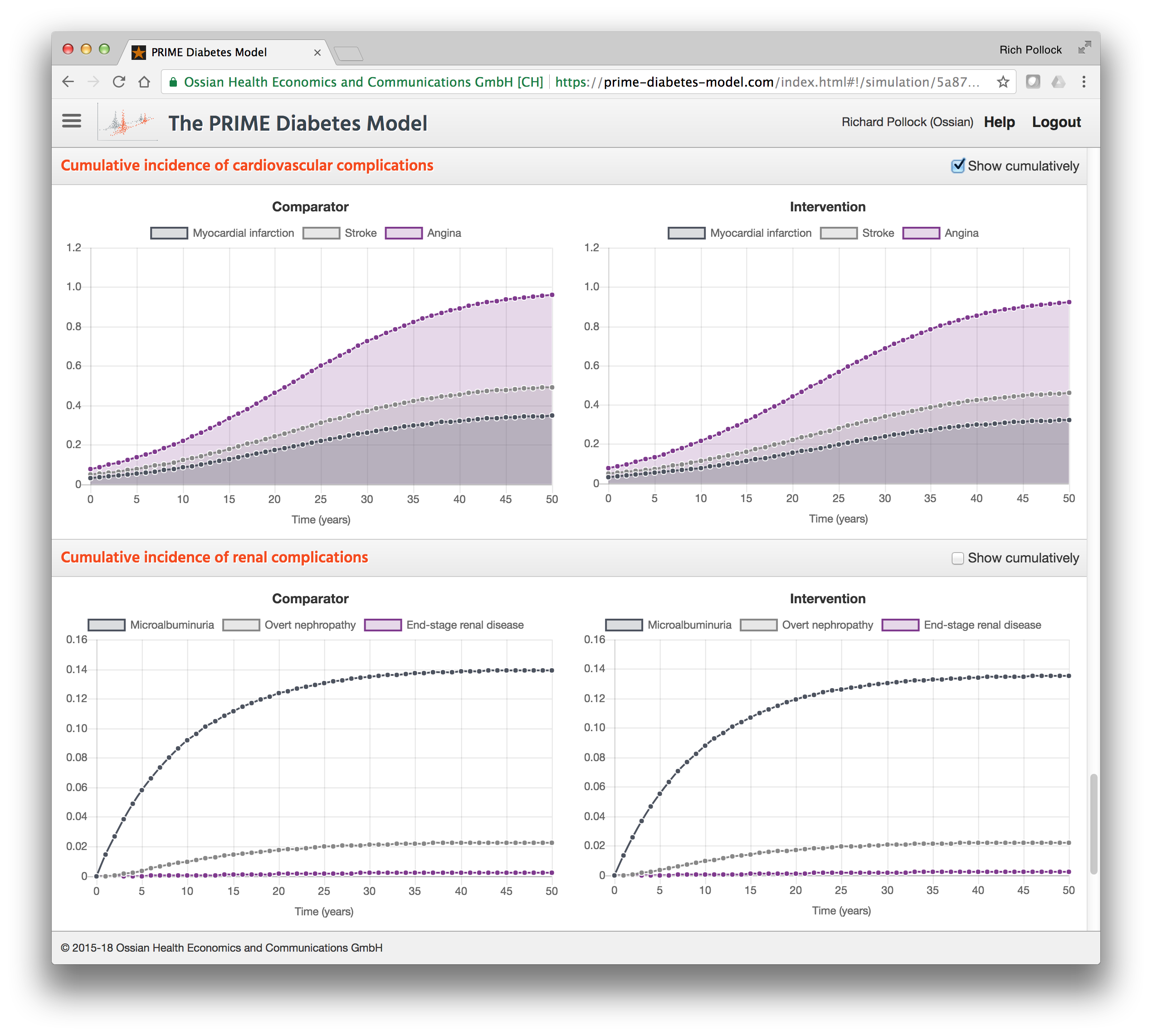Enable renal Show cumulatively checkbox
Viewport: 1152px width, 1036px height.
coord(958,558)
